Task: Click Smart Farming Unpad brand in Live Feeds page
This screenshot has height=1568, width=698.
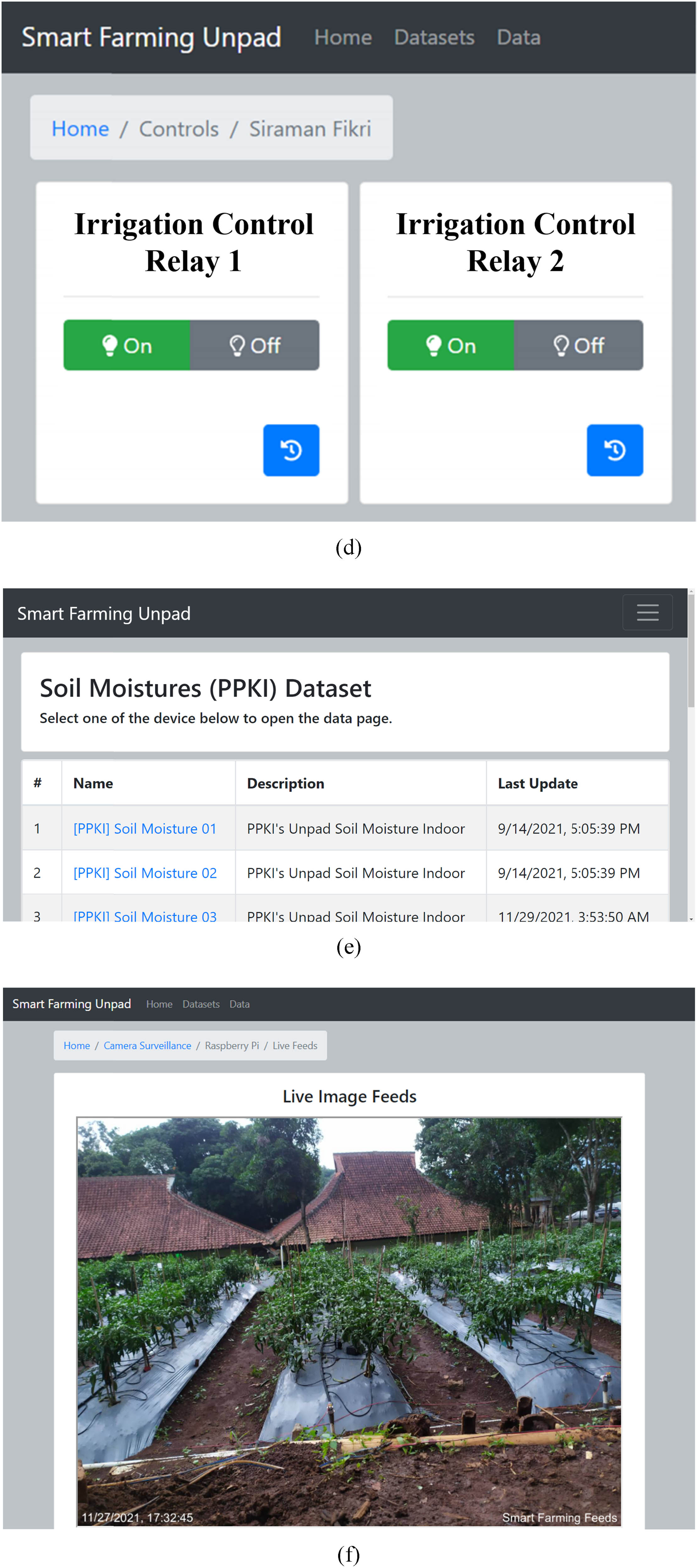Action: click(72, 1004)
